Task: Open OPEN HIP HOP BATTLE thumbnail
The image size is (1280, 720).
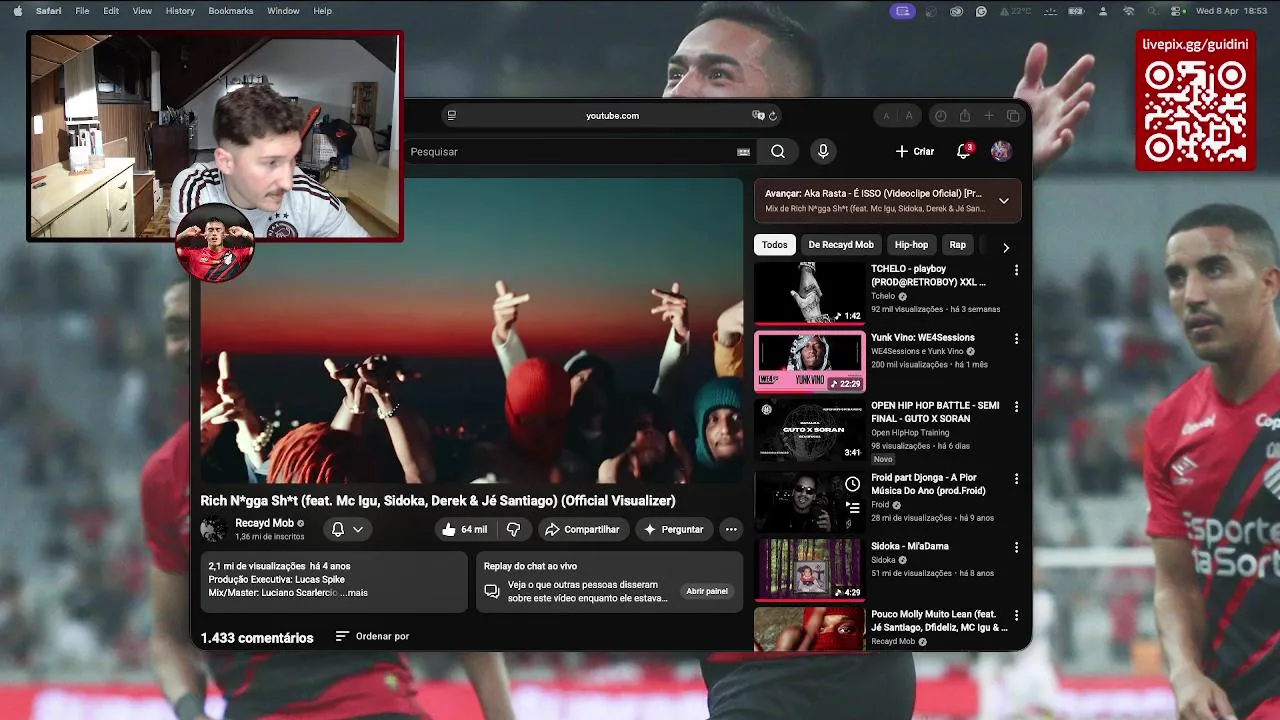Action: 809,430
